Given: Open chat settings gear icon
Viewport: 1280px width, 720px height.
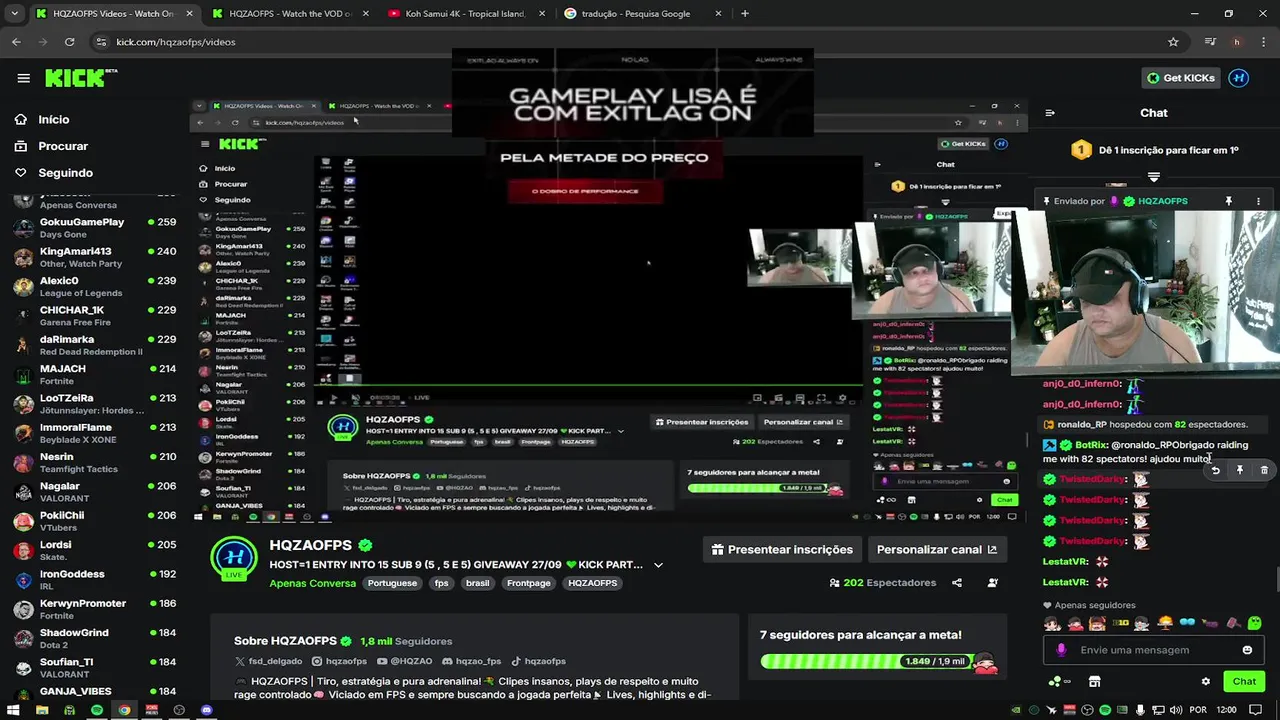Looking at the screenshot, I should click(1205, 681).
